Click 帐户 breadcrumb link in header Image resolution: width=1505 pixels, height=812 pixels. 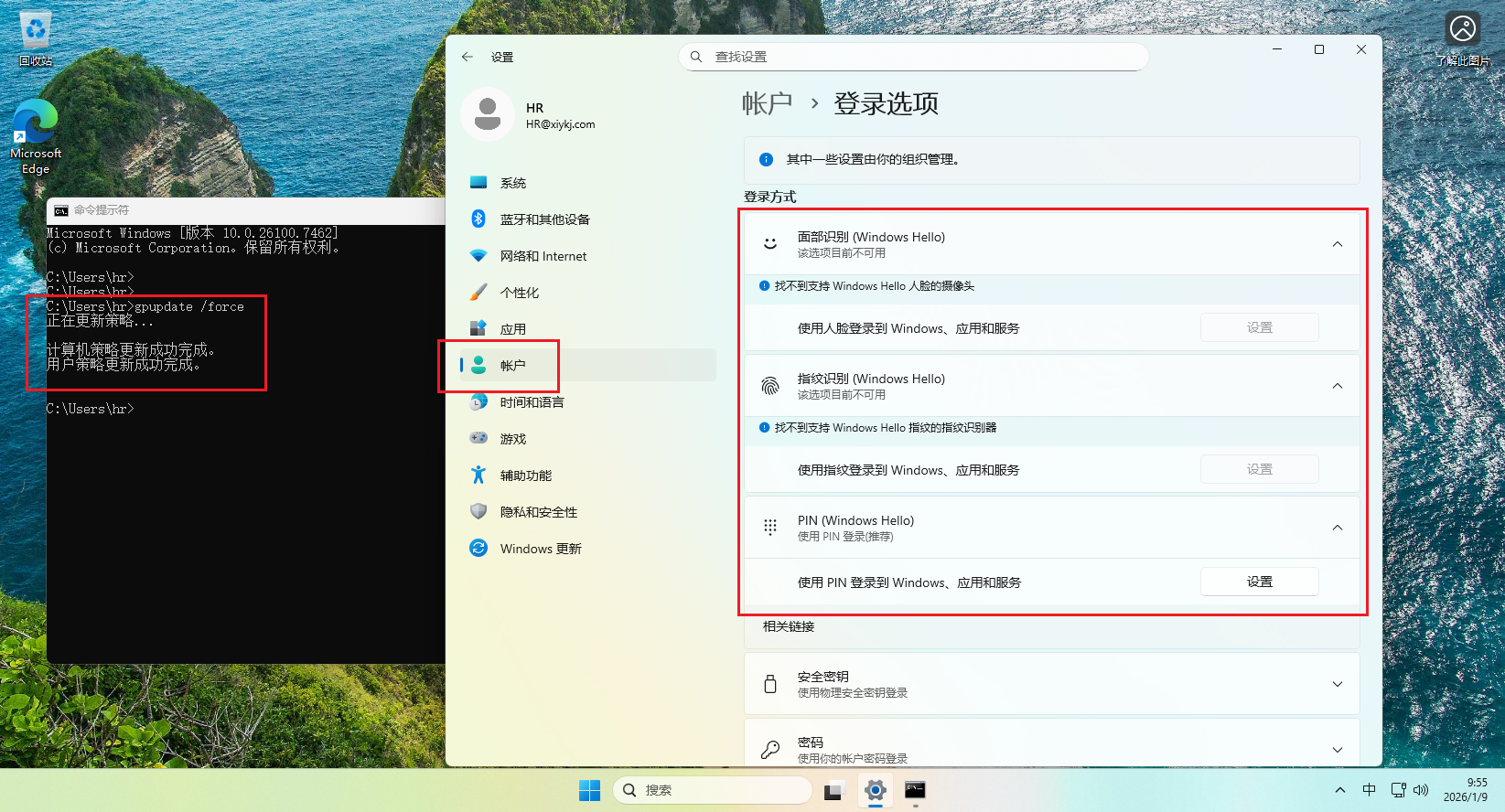pyautogui.click(x=767, y=103)
